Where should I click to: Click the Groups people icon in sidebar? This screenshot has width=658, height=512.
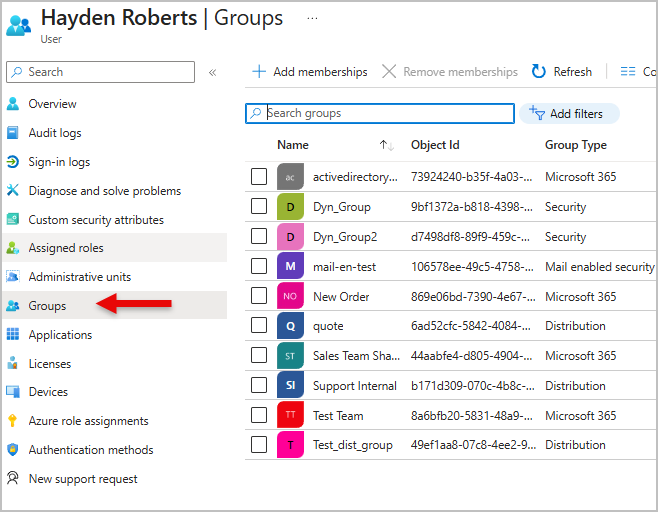[13, 306]
